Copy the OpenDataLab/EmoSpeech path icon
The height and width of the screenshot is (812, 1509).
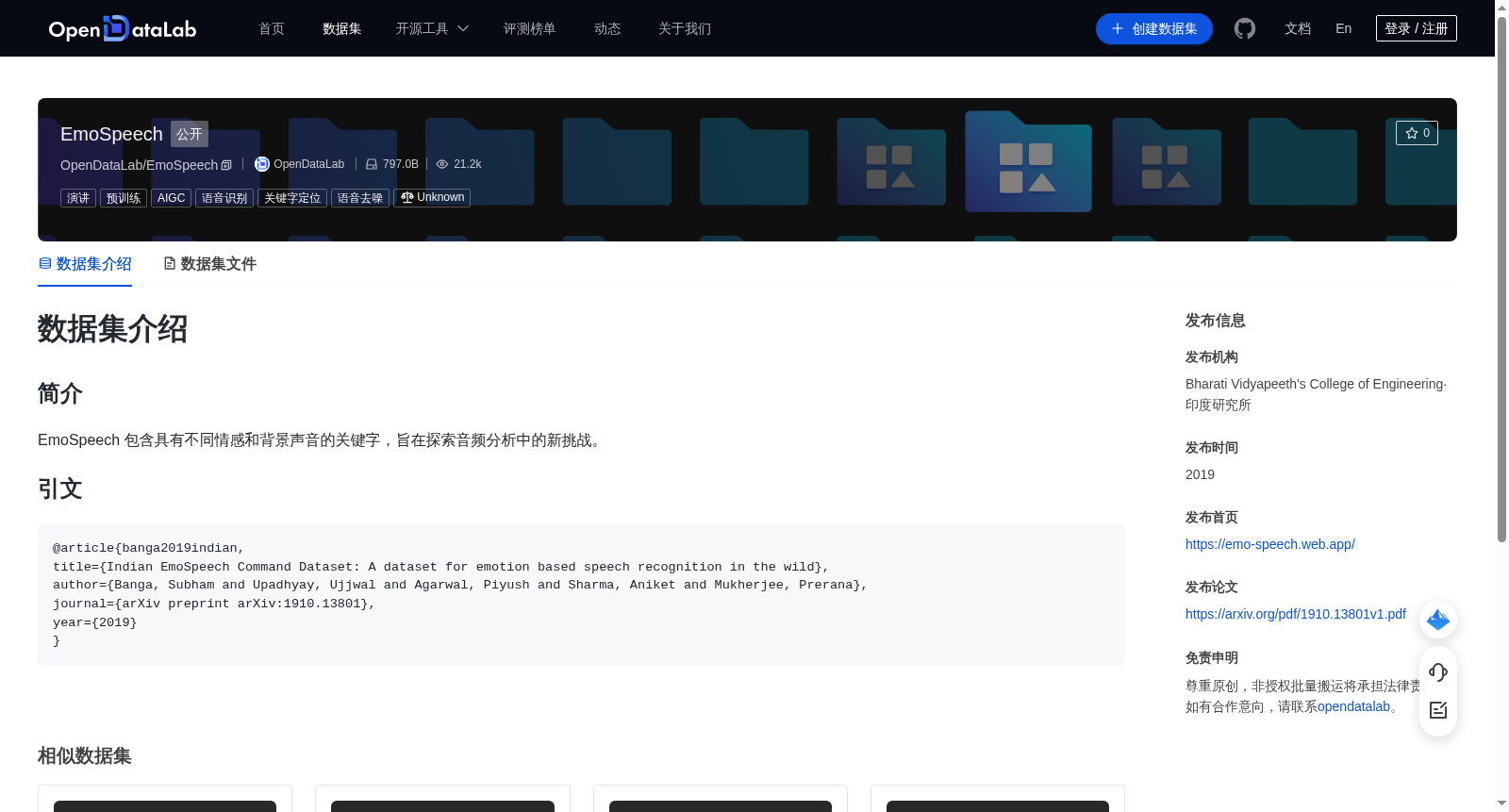(x=226, y=165)
